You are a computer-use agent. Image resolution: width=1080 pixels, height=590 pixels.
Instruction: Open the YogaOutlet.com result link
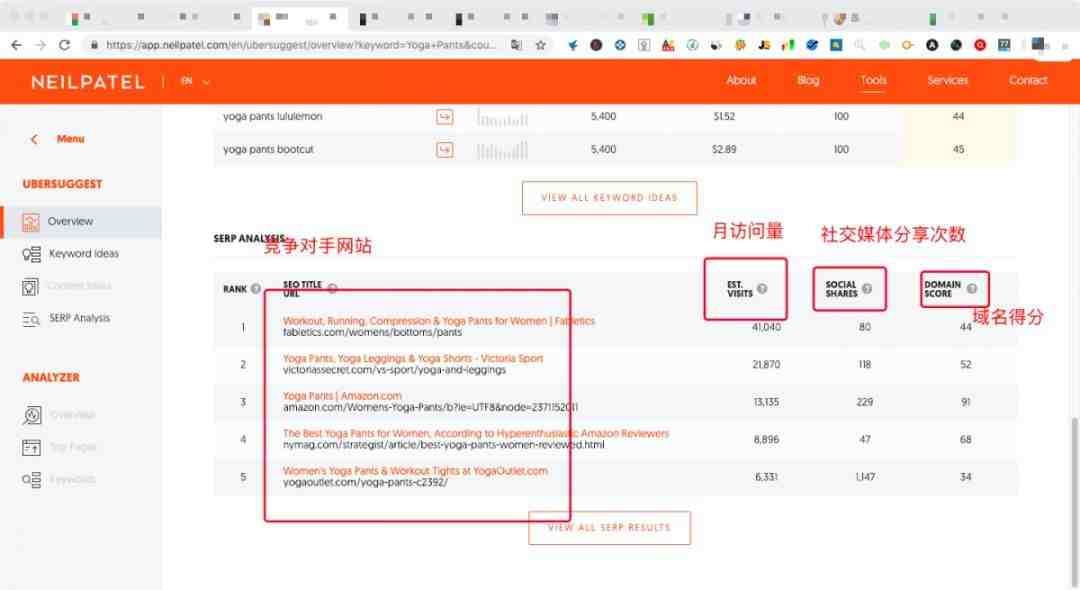[x=415, y=471]
